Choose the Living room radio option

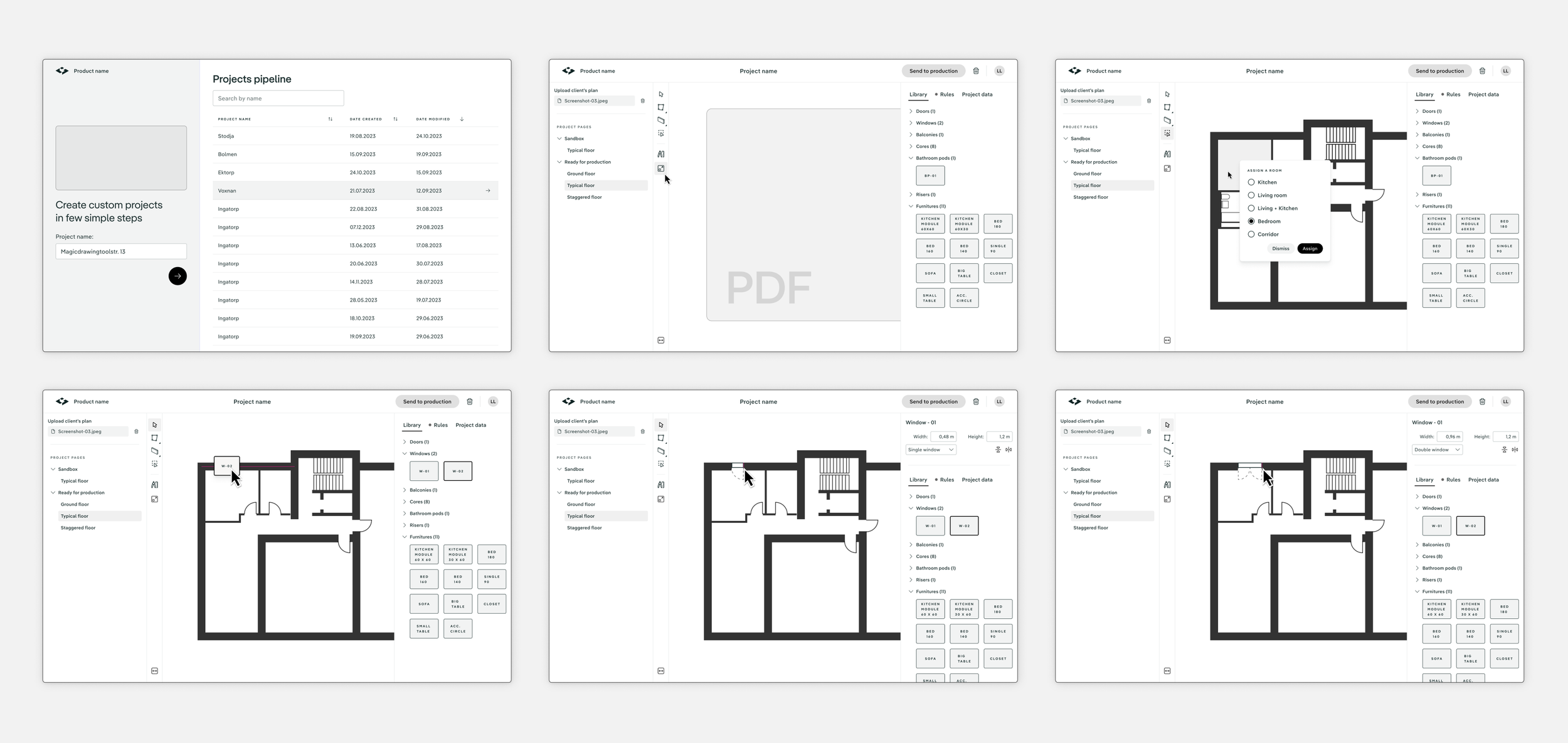click(1251, 195)
